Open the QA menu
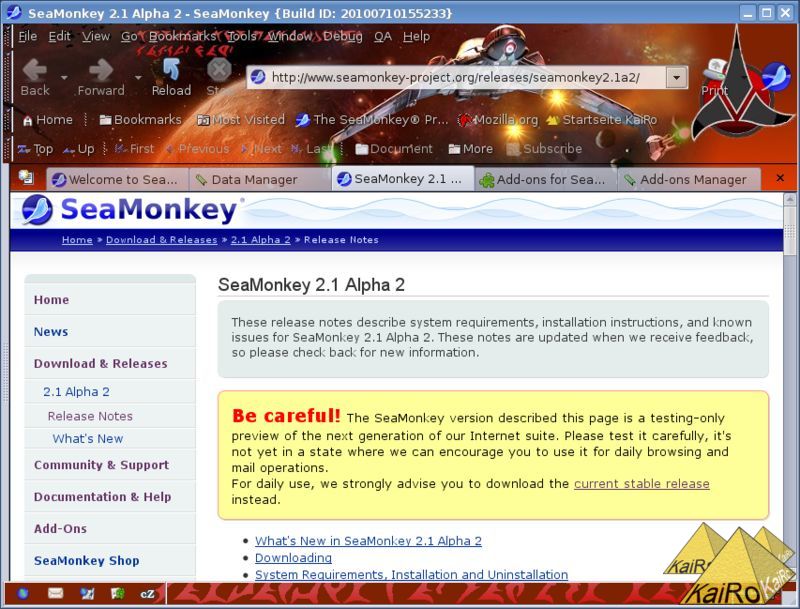This screenshot has width=800, height=609. point(383,36)
